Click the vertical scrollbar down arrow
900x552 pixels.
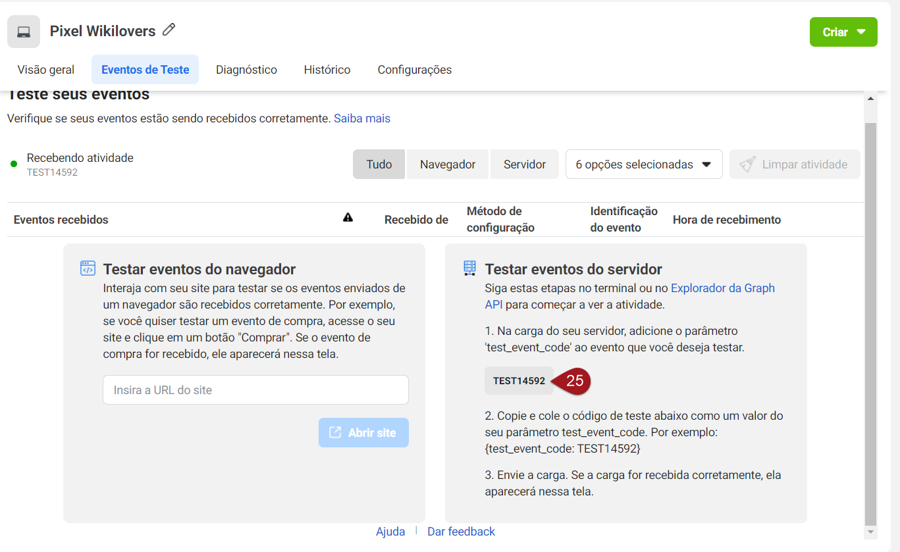[x=870, y=532]
